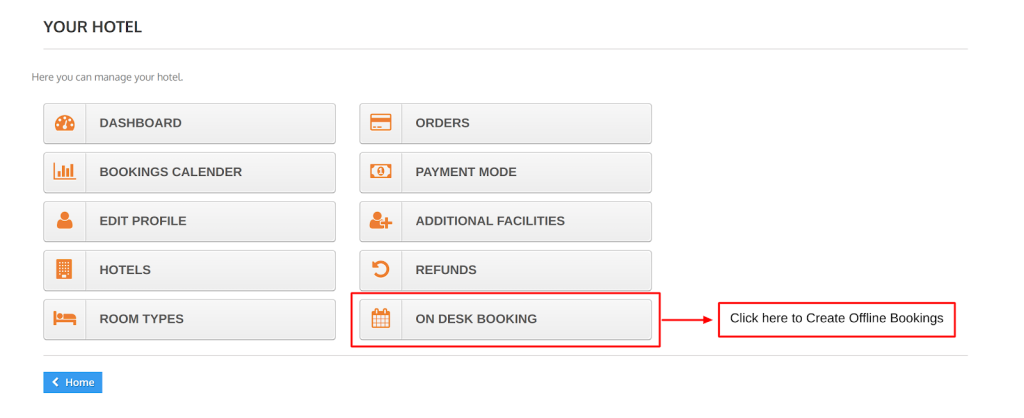Screen dimensions: 1024x418
Task: Open the DASHBOARD menu button
Action: (189, 123)
